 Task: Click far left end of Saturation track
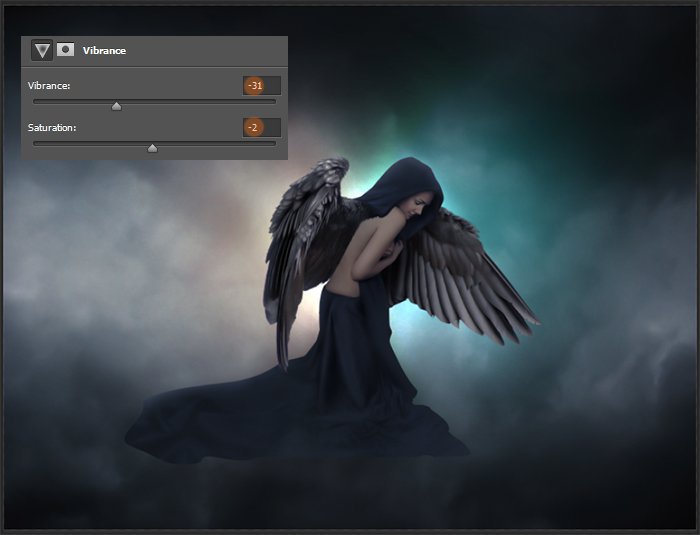[35, 143]
